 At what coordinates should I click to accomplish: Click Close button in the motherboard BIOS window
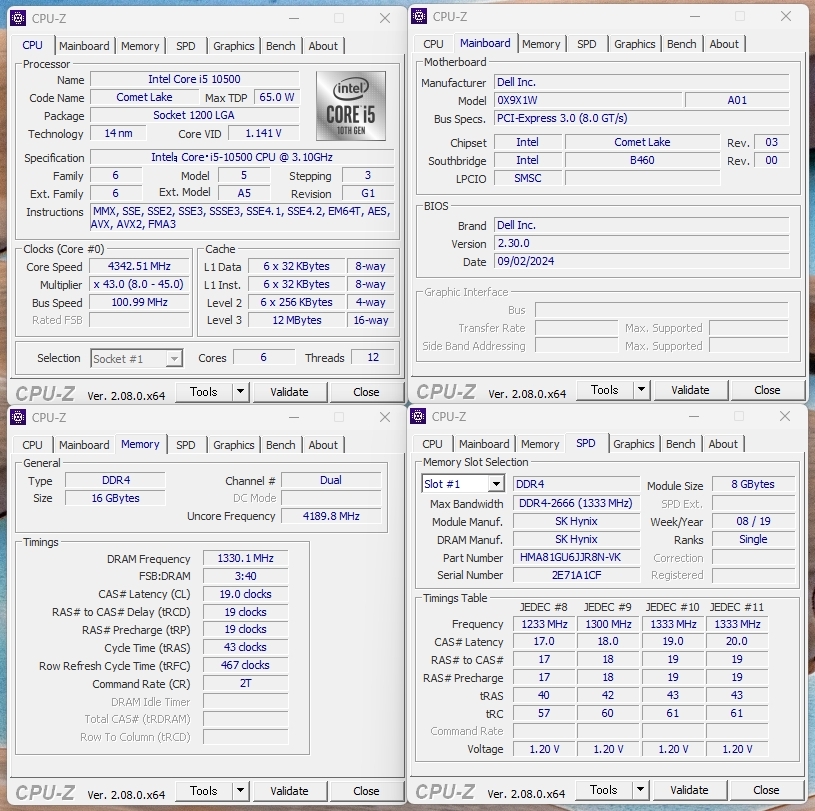[x=767, y=390]
